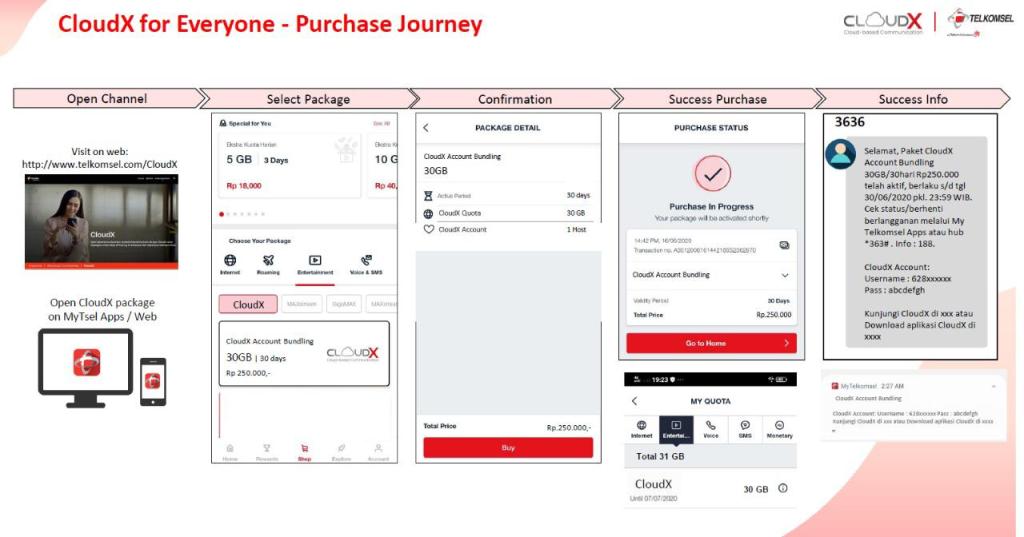Tap the Internet globe icon under Choose Your Package
The image size is (1024, 537).
coord(230,260)
